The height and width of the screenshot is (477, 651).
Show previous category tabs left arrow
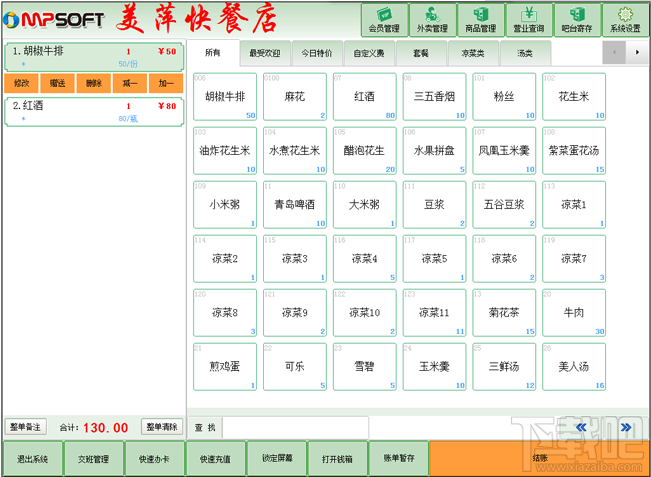click(614, 52)
